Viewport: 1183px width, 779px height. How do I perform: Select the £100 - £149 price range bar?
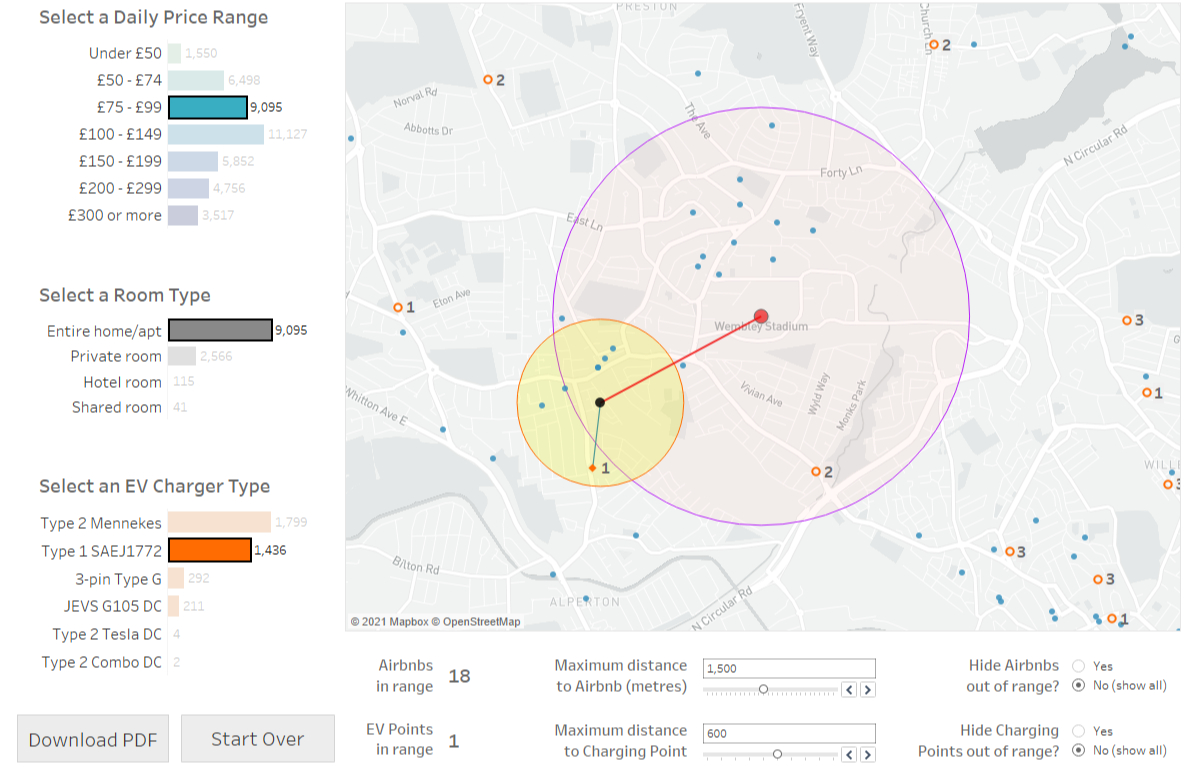tap(215, 134)
